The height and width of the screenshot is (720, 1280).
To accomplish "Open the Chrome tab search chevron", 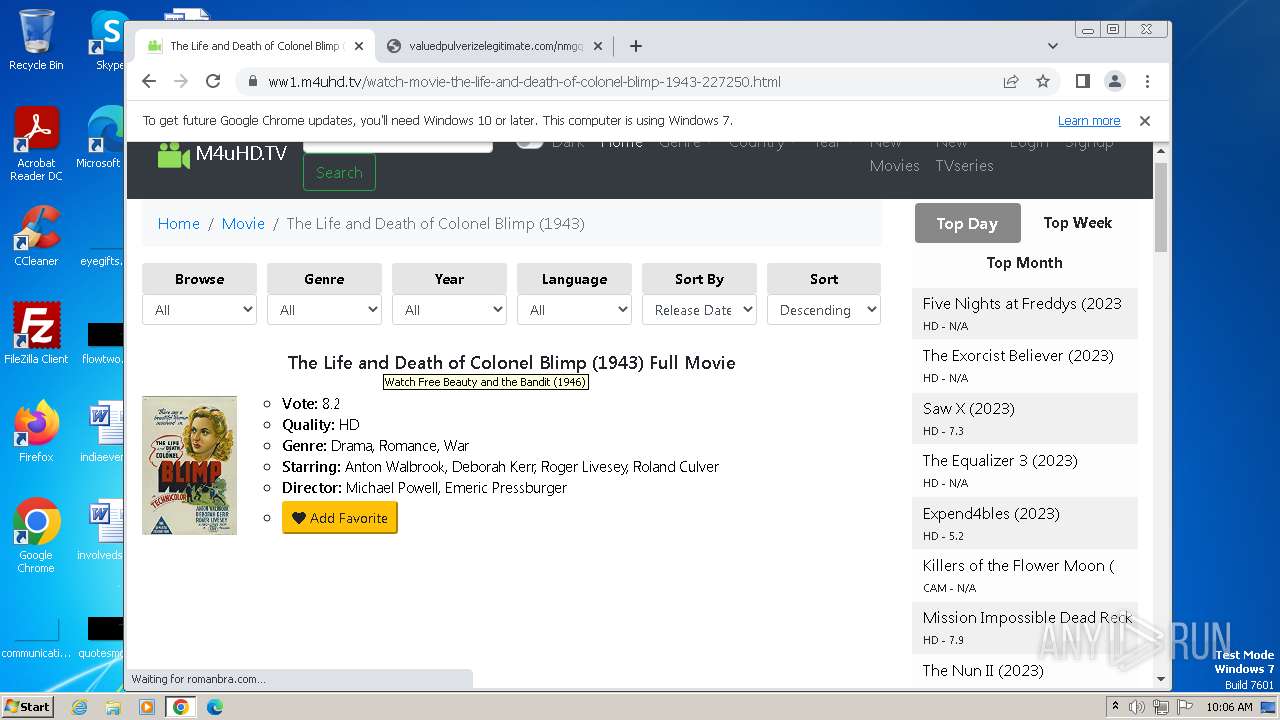I will tap(1053, 46).
